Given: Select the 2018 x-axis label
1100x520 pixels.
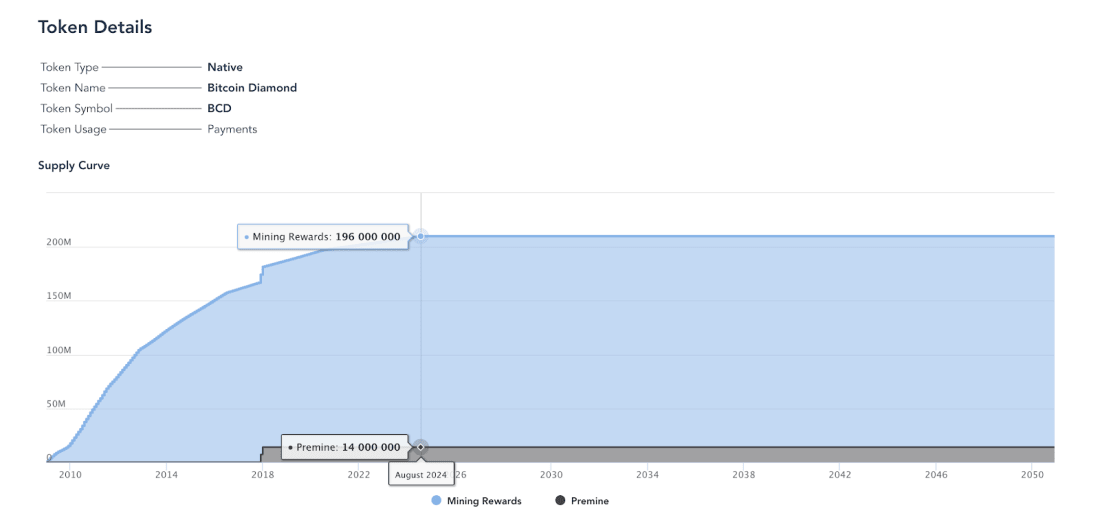Looking at the screenshot, I should 263,474.
